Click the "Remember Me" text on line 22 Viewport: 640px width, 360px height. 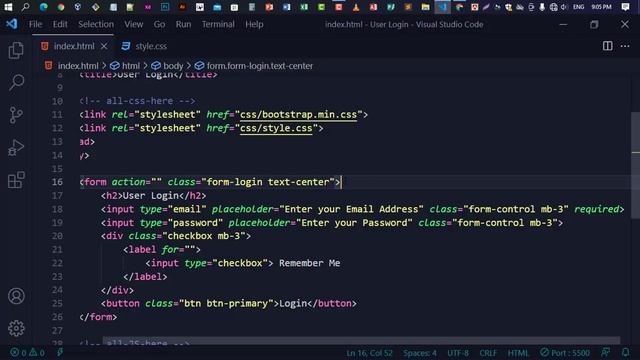coord(309,263)
